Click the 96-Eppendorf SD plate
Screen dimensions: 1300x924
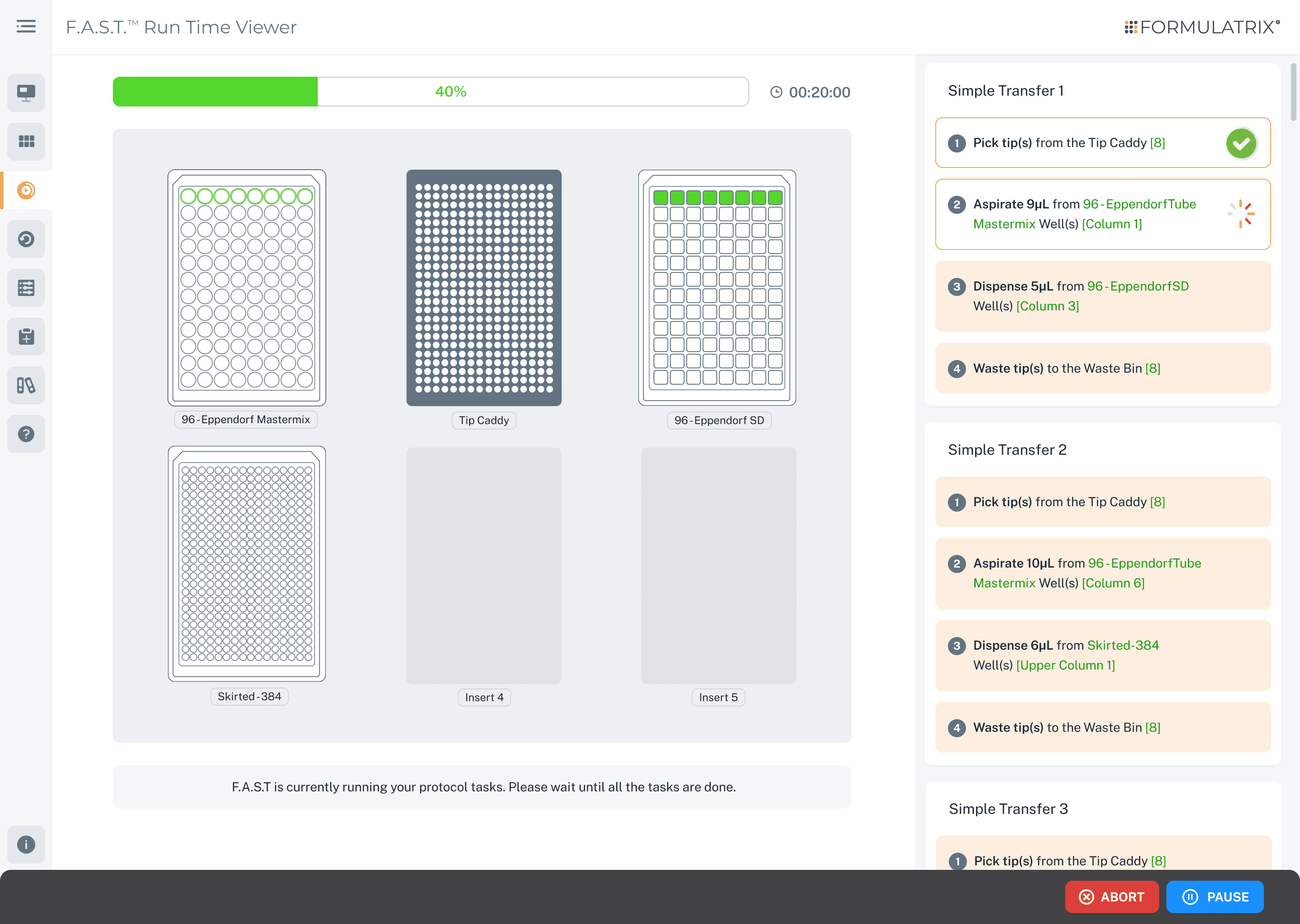coord(717,287)
